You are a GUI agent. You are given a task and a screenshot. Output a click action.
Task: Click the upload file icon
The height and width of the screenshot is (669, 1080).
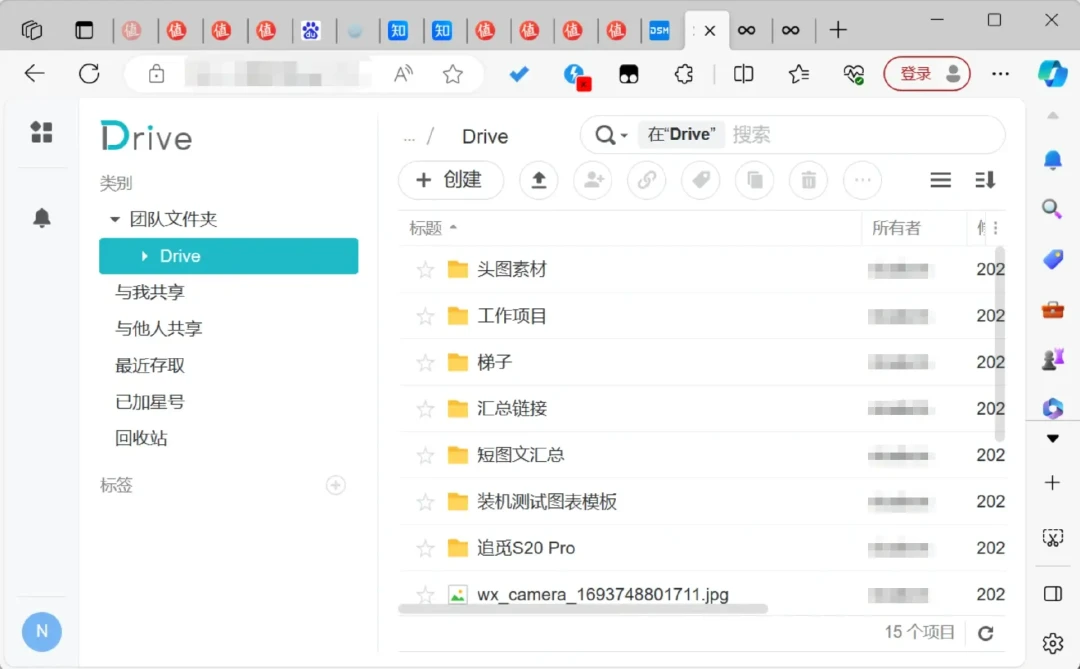[539, 180]
